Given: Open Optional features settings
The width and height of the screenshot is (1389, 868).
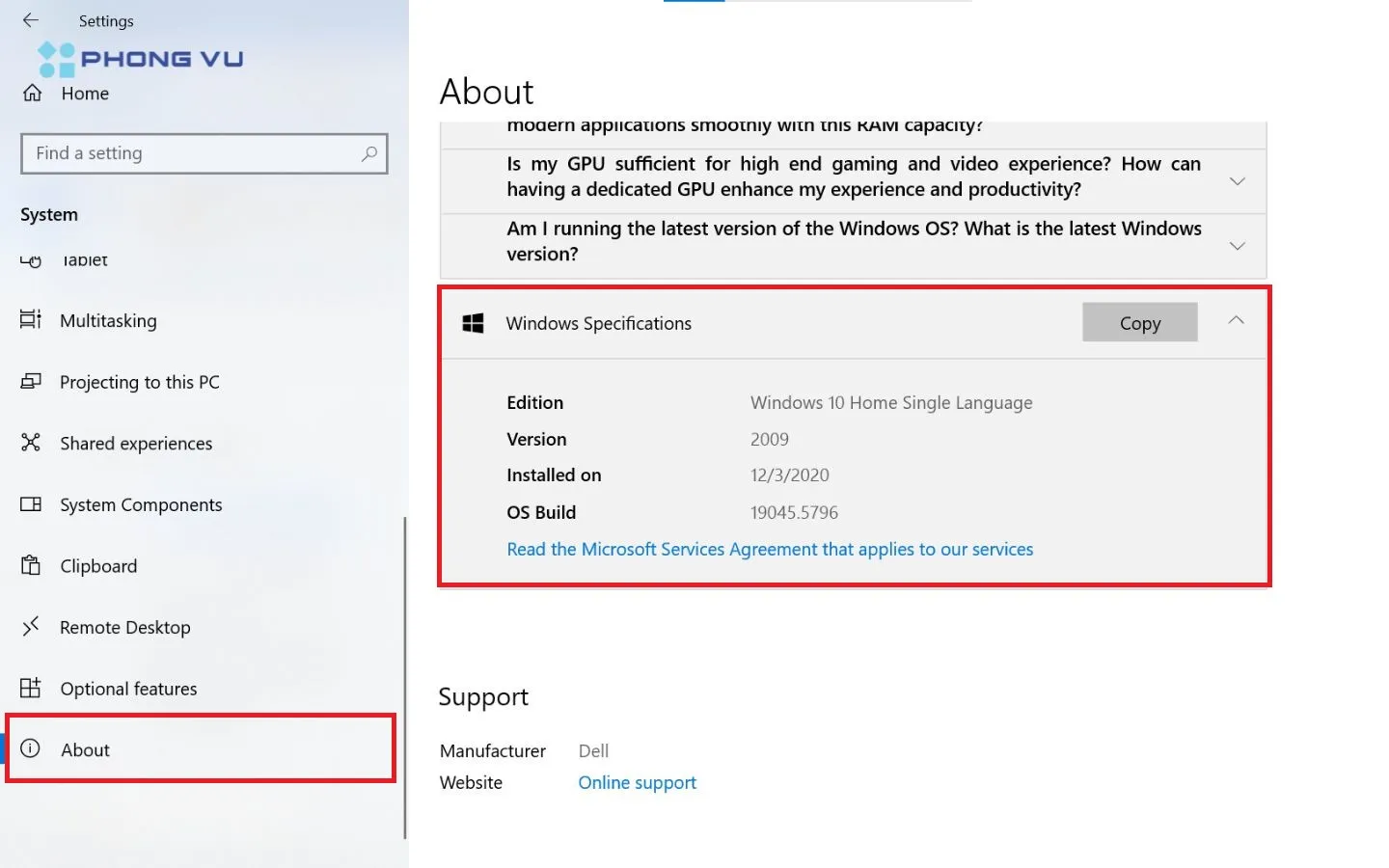Looking at the screenshot, I should [126, 688].
